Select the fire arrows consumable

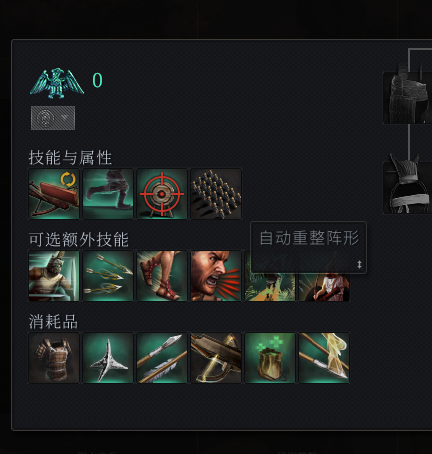pyautogui.click(x=324, y=358)
